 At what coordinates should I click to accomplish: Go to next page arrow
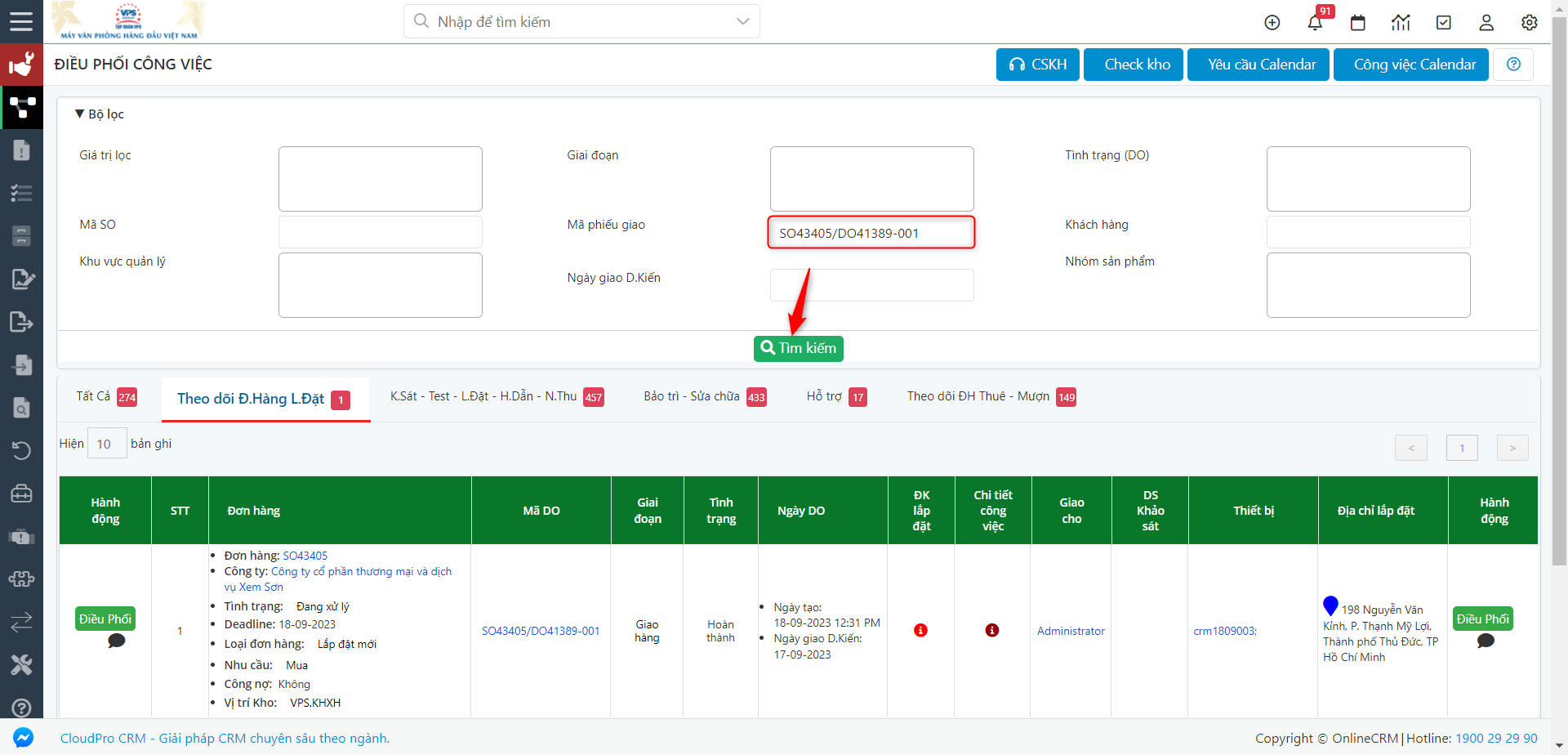click(1512, 448)
